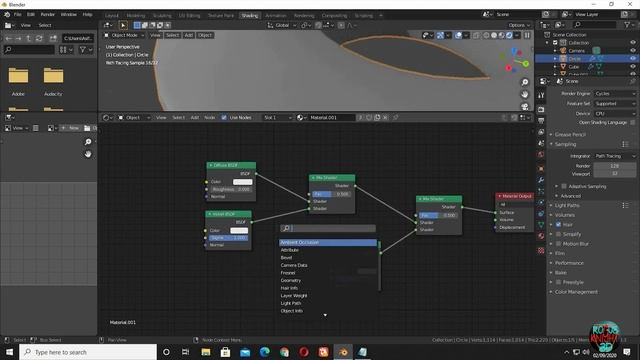640x360 pixels.
Task: Open the Render Engine Cycles dropdown
Action: coord(615,93)
